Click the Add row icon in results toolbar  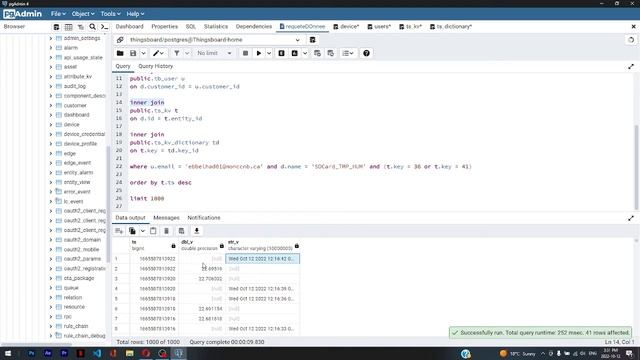coord(119,231)
